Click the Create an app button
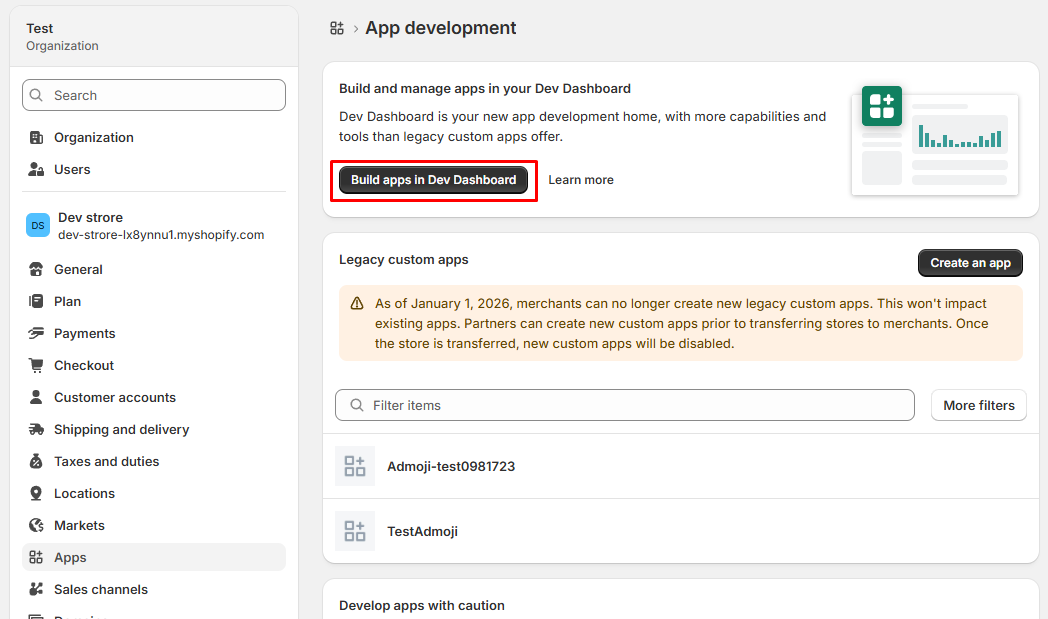This screenshot has width=1048, height=619. pos(970,263)
